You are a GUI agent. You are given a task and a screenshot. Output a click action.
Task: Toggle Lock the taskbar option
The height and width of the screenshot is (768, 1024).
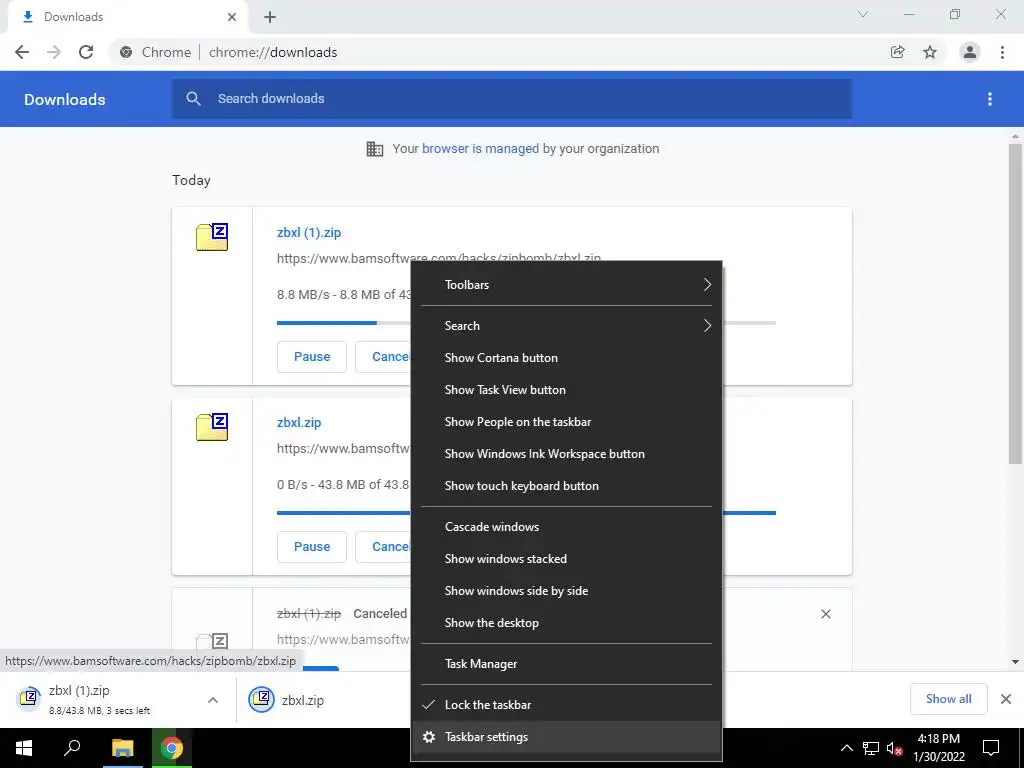(566, 705)
